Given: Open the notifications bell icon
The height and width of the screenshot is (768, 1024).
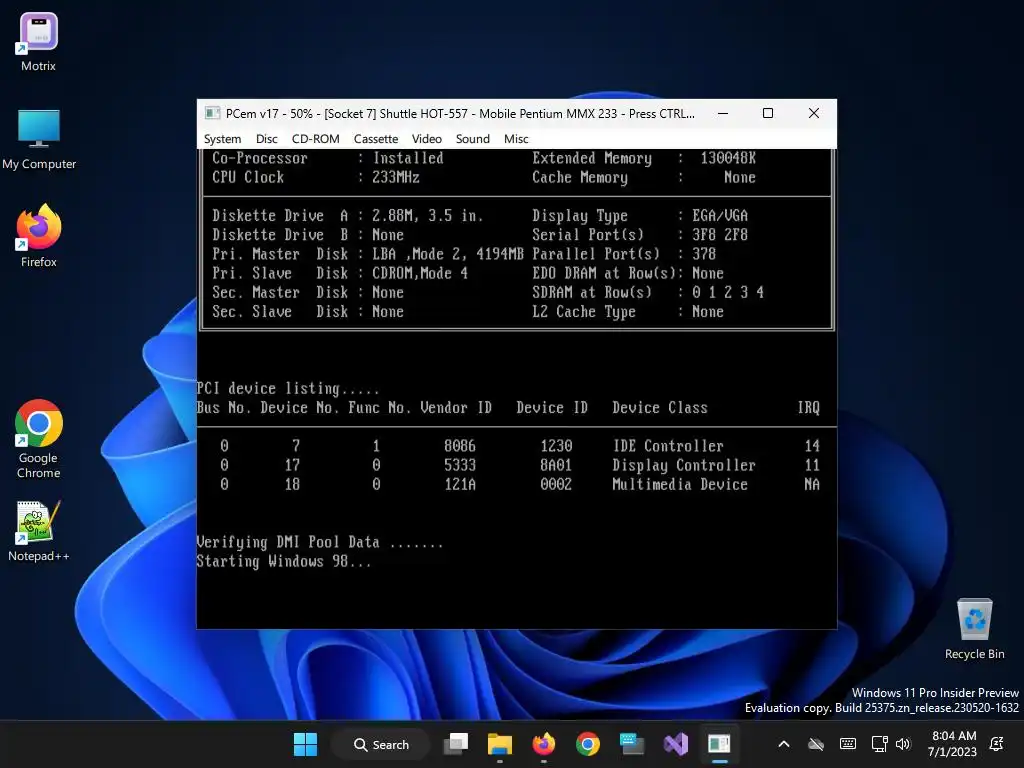Looking at the screenshot, I should click(x=997, y=744).
